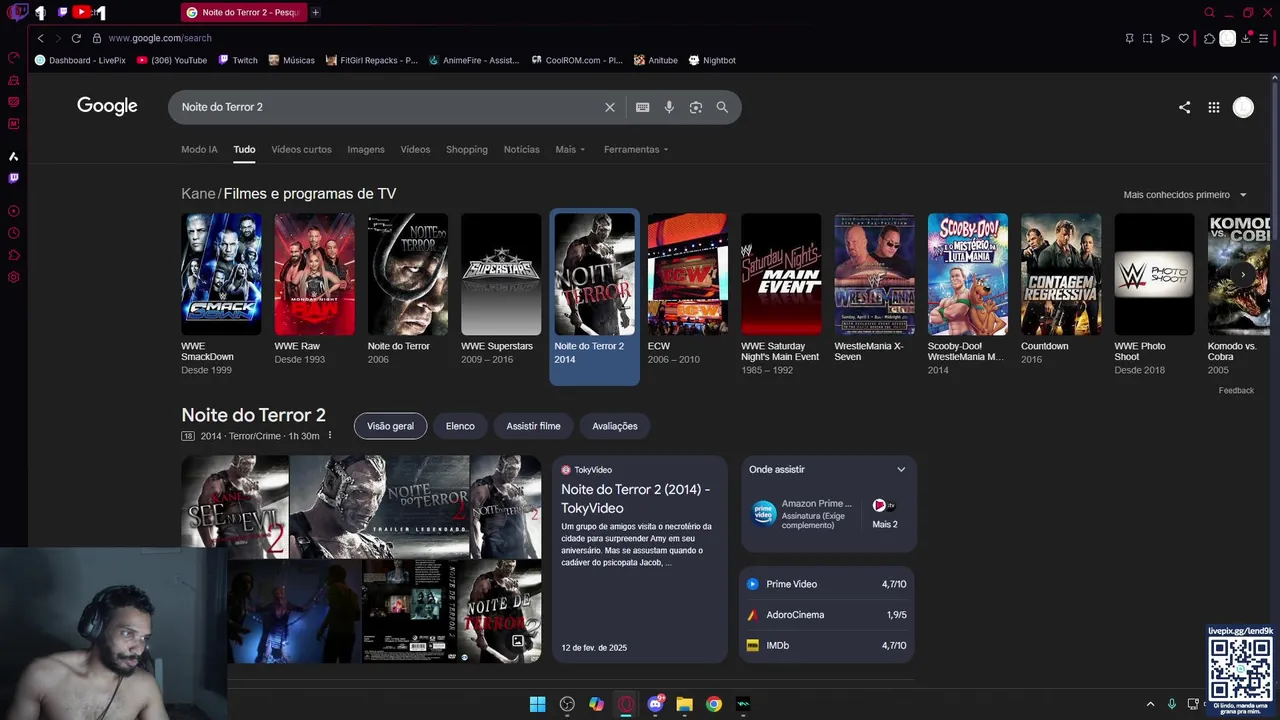Open the Notícias results tab
The image size is (1280, 720).
(x=521, y=149)
